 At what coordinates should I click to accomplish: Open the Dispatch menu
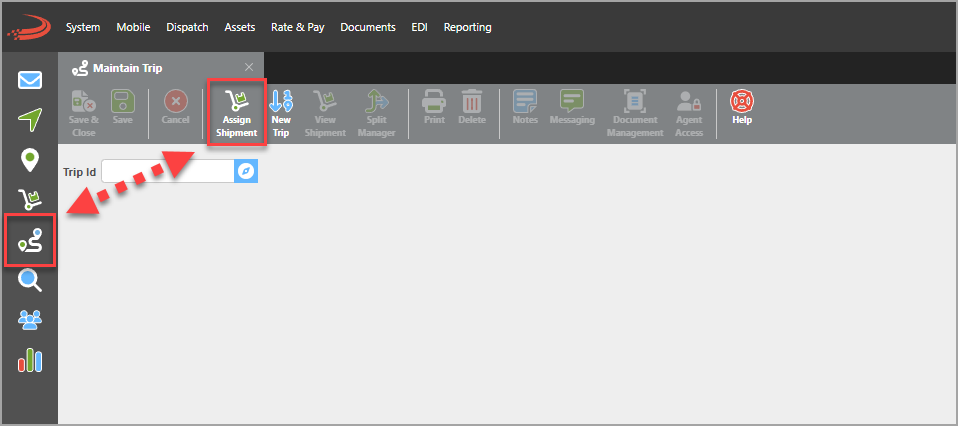(x=187, y=27)
